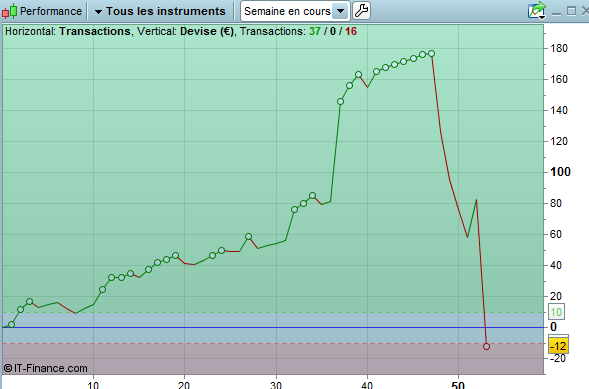The image size is (589, 389).
Task: Click the neutral 0 transactions count
Action: coord(333,31)
